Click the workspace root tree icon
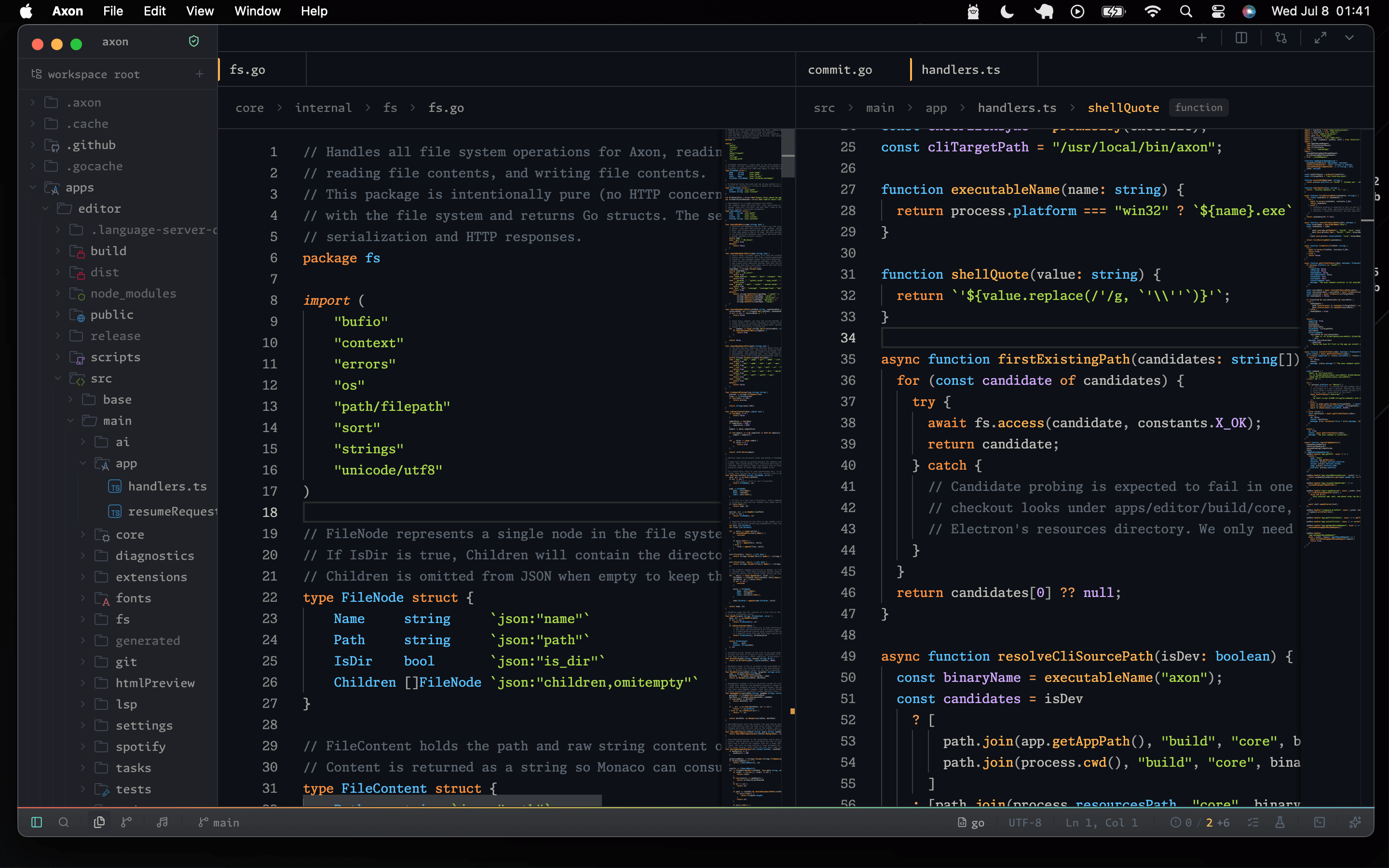 pyautogui.click(x=37, y=74)
